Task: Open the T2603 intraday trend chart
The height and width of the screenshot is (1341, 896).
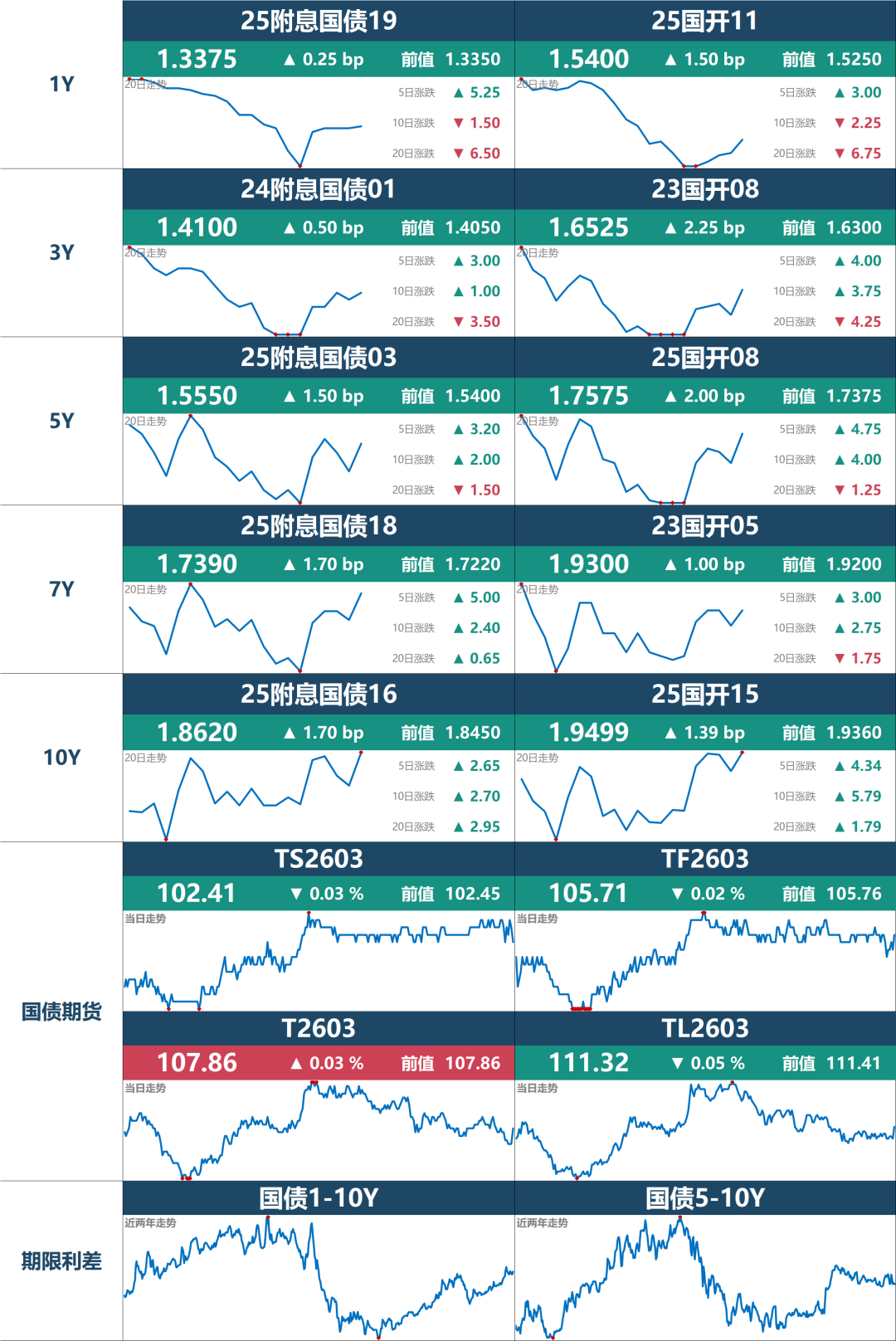Action: pyautogui.click(x=319, y=1129)
